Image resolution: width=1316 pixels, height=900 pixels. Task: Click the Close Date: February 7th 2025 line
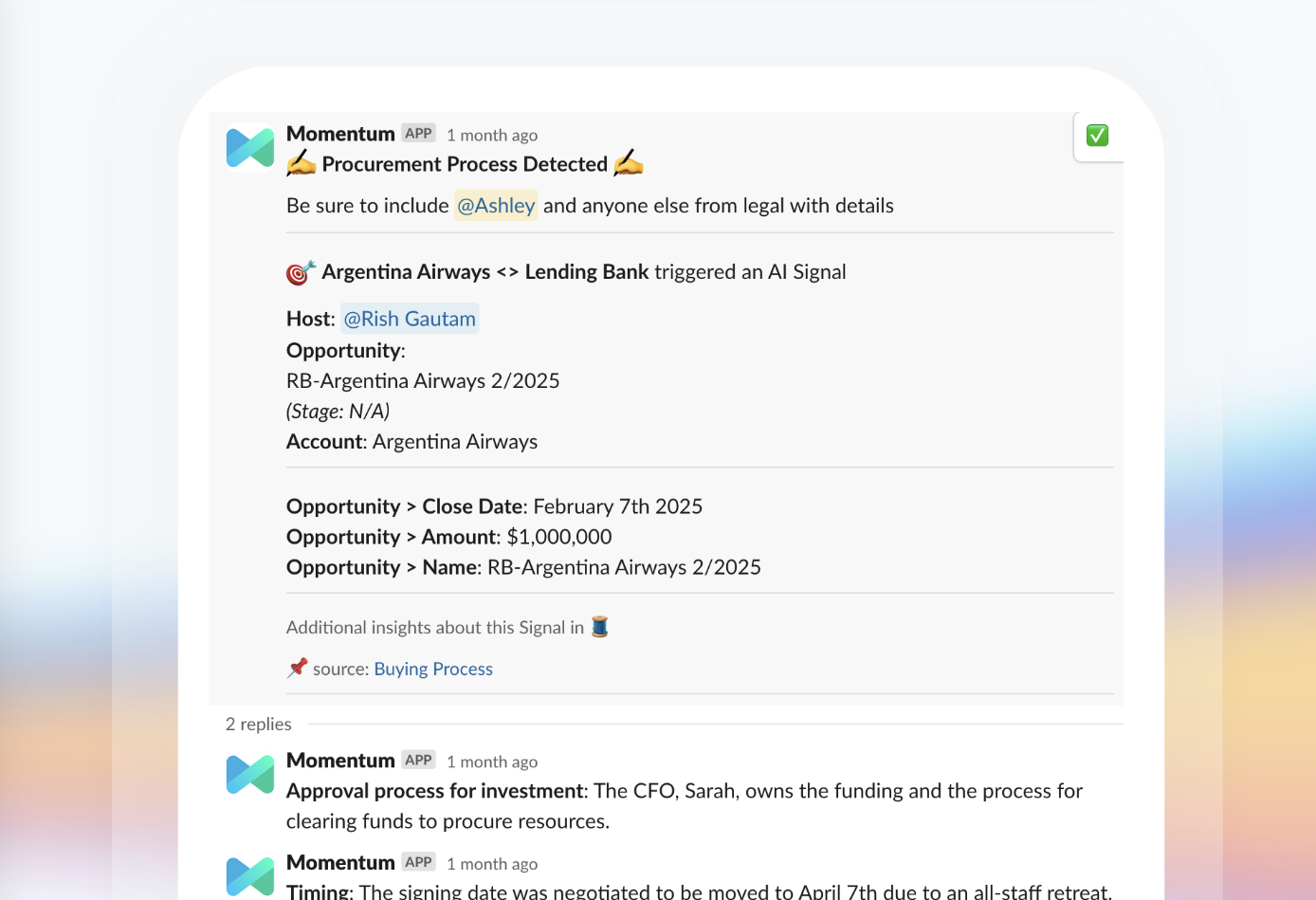point(494,506)
